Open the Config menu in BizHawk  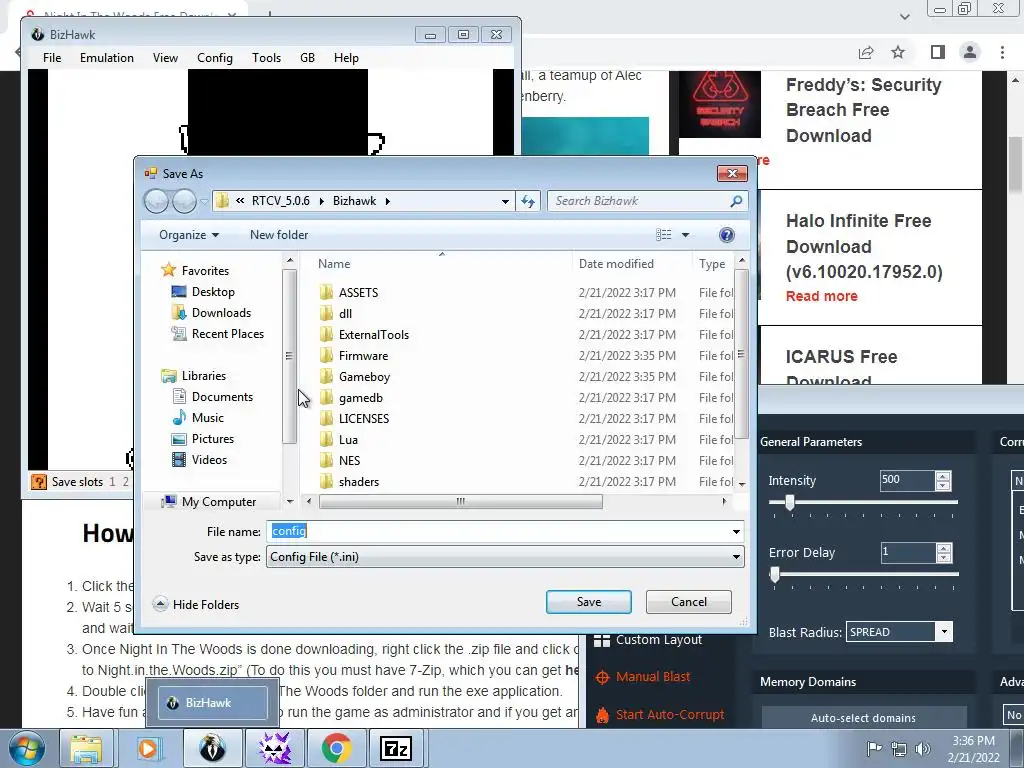pos(215,57)
